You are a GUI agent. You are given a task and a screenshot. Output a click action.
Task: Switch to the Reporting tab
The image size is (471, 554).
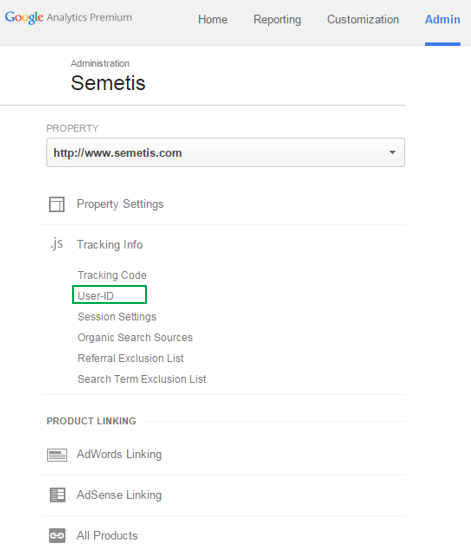coord(277,19)
